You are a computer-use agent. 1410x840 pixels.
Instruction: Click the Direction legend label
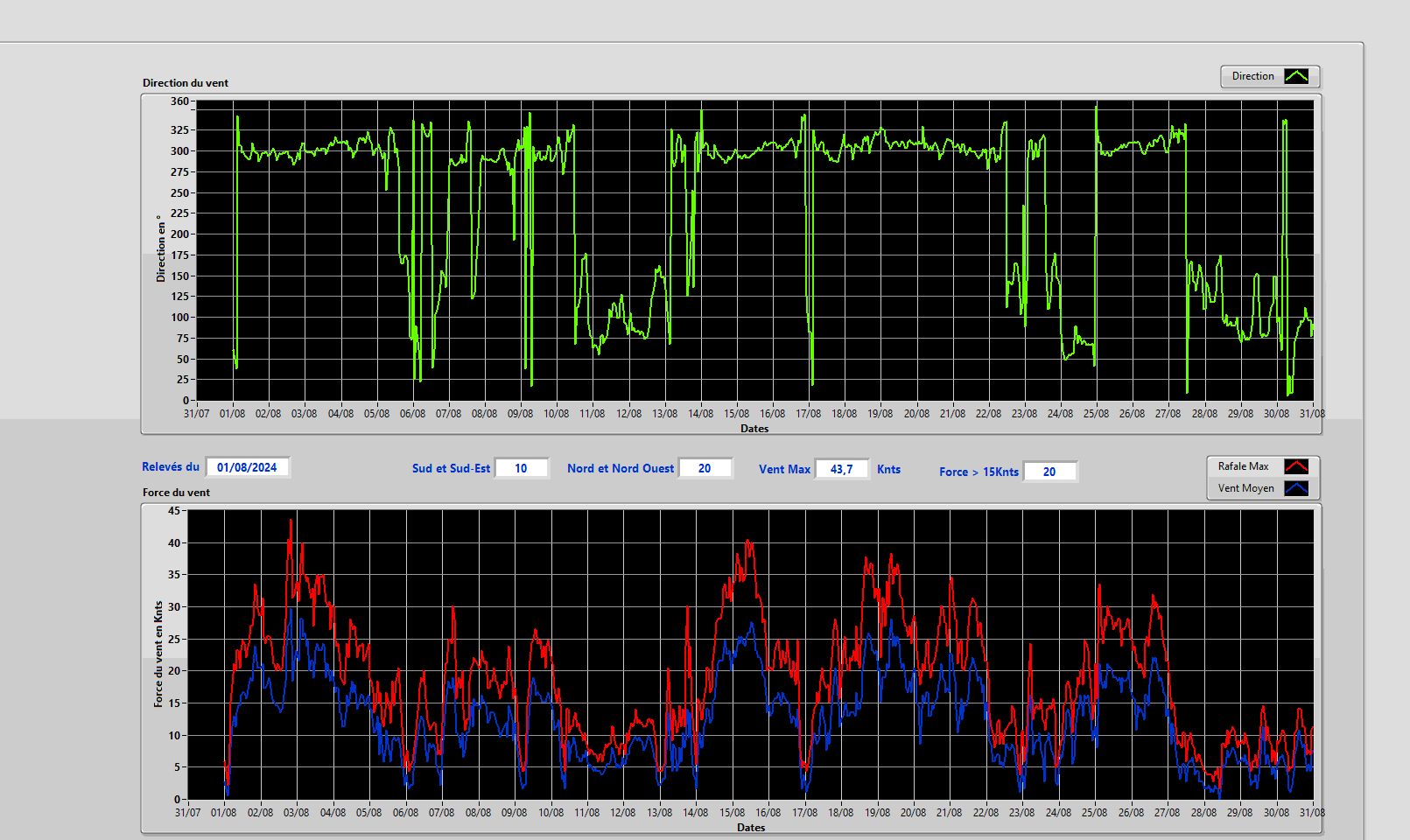1252,76
